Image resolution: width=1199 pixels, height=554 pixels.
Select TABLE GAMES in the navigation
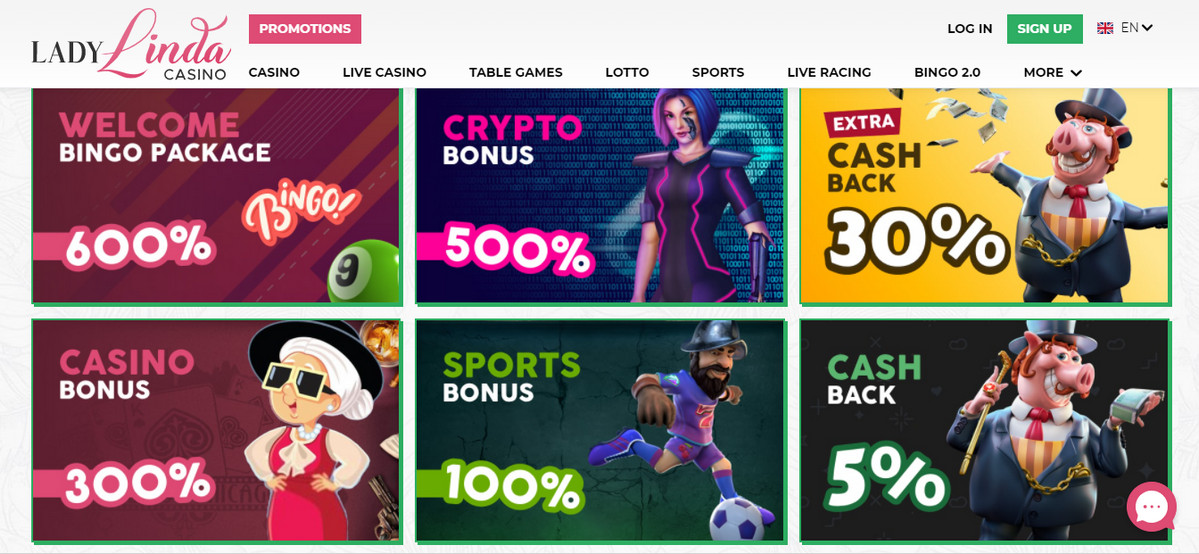coord(516,73)
